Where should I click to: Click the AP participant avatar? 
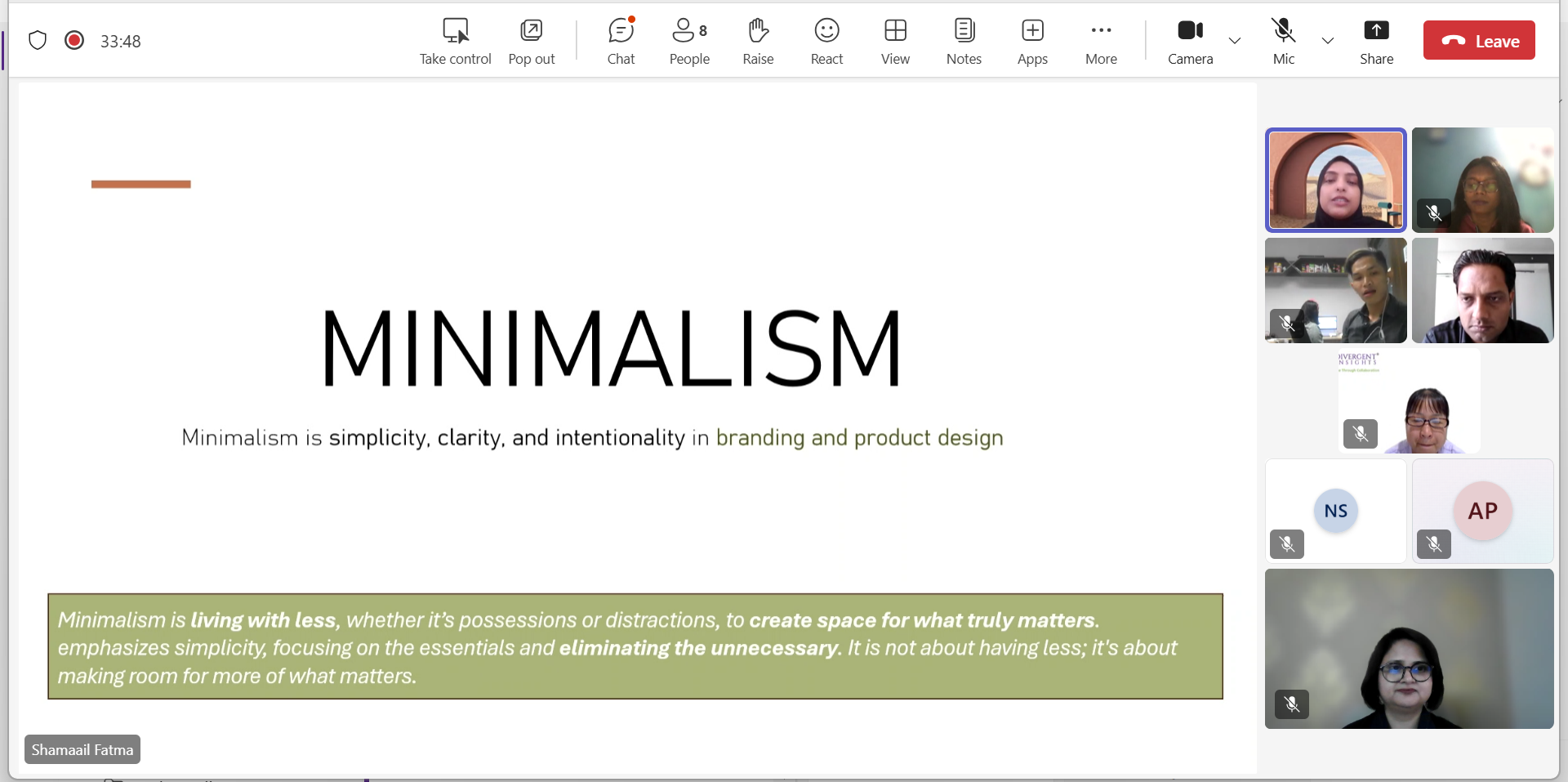tap(1482, 511)
